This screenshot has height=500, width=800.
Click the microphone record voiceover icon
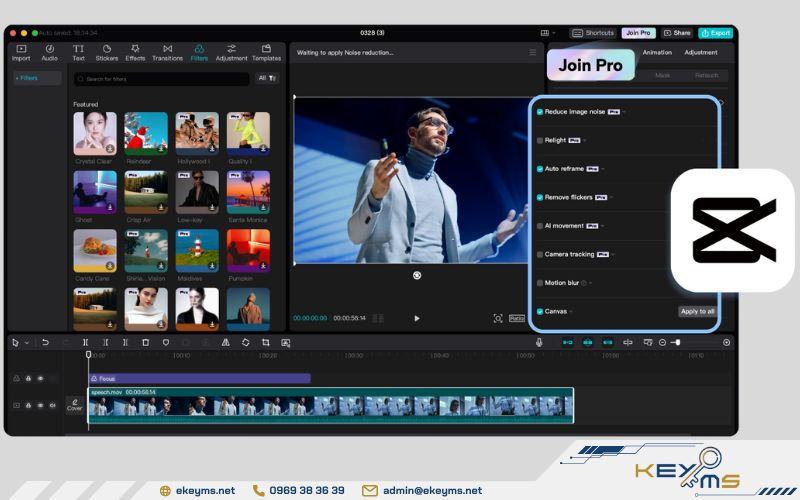(539, 342)
